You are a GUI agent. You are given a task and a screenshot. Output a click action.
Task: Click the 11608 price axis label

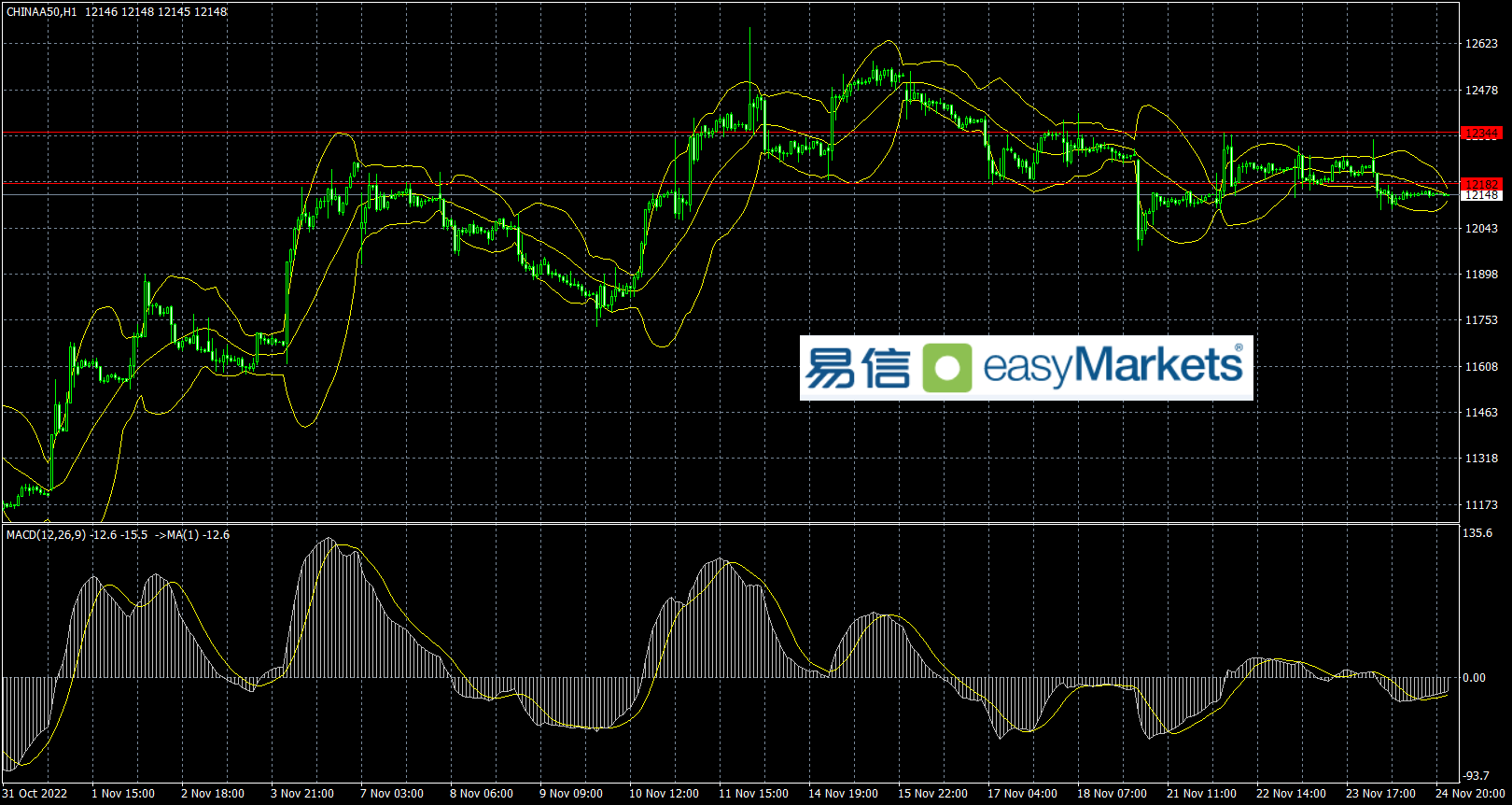tap(1481, 367)
